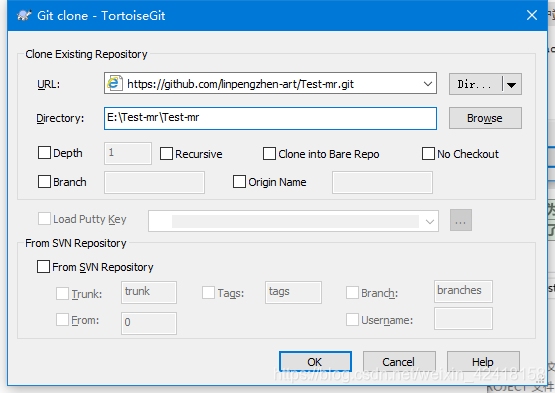Close the Git clone dialog
Viewport: 555px width, 393px height.
click(x=532, y=15)
